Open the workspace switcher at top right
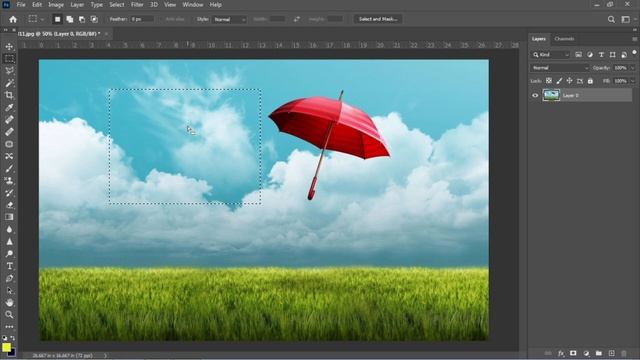Image resolution: width=640 pixels, height=360 pixels. point(625,19)
